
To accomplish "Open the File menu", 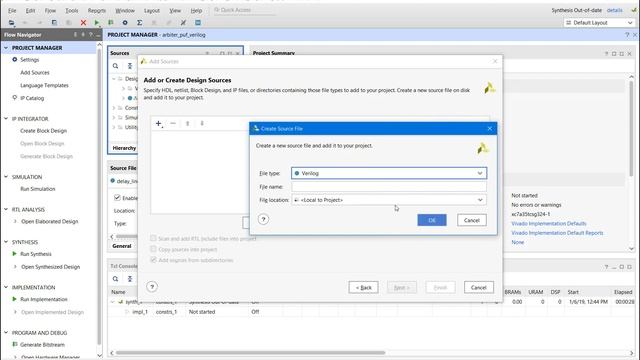I will coord(12,11).
